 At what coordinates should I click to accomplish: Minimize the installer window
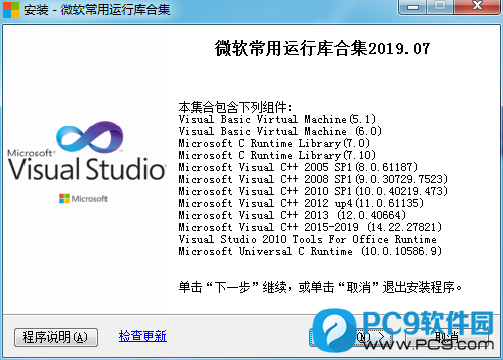[413, 7]
